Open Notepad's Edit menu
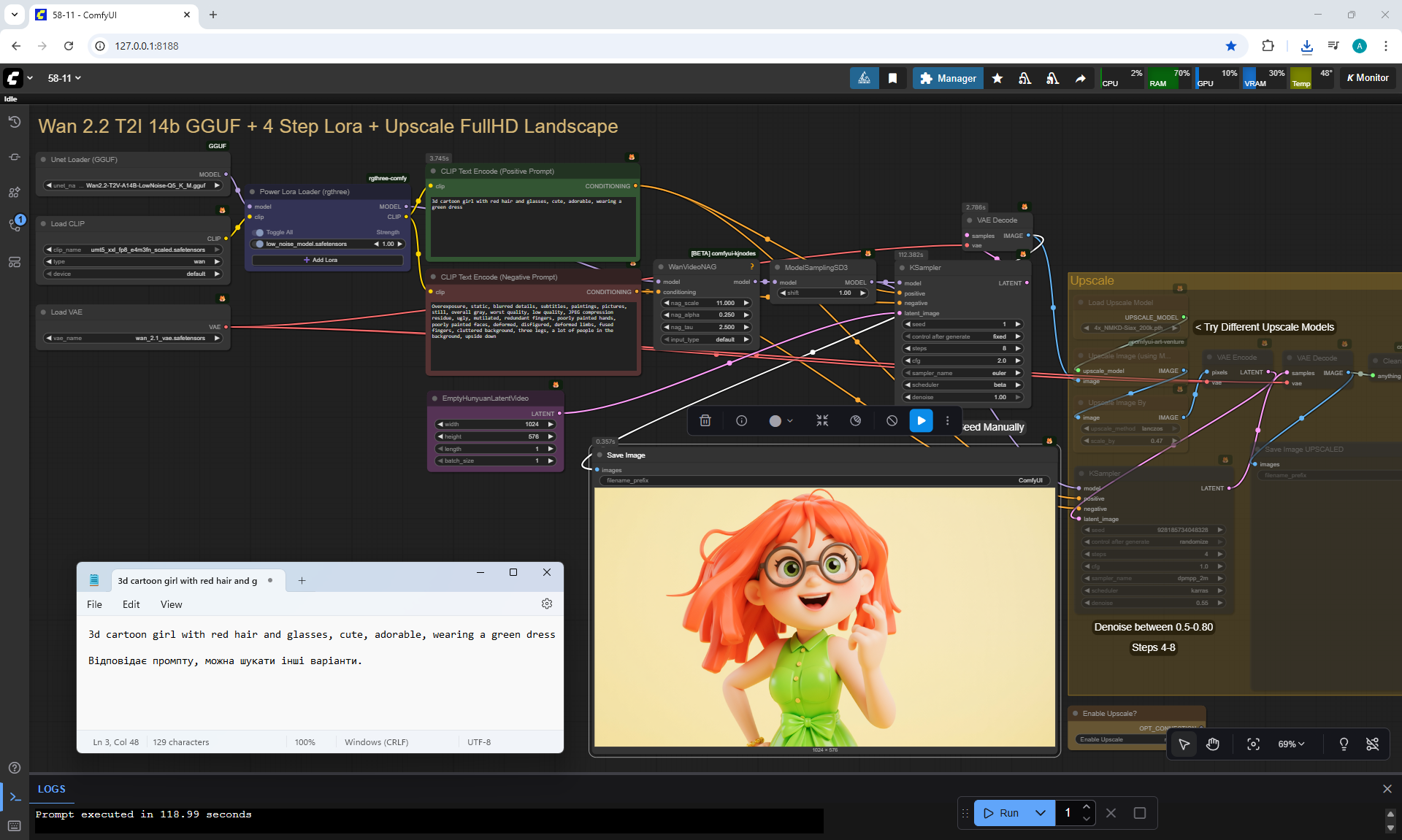 pos(131,604)
